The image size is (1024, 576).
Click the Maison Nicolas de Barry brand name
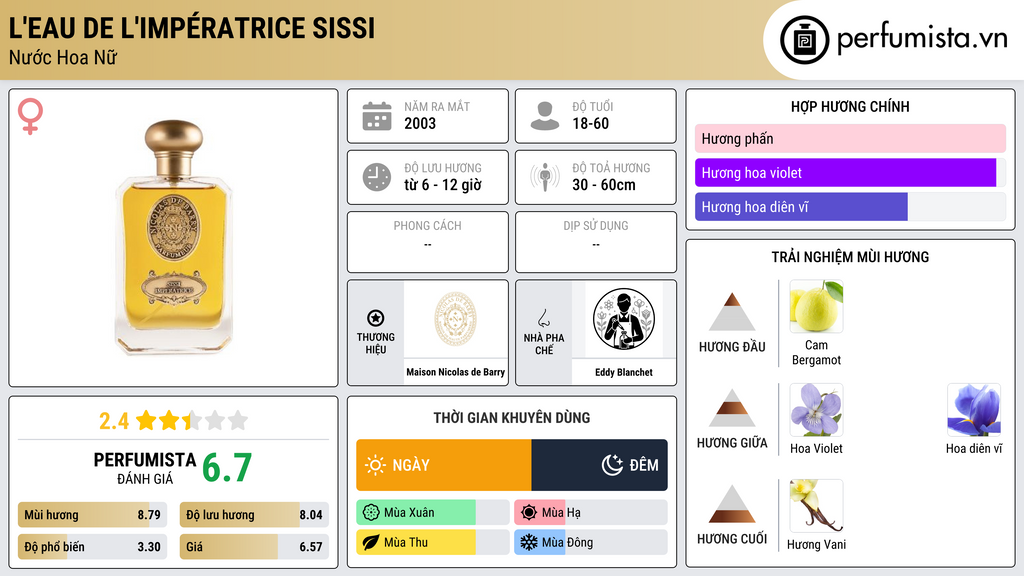tap(456, 372)
